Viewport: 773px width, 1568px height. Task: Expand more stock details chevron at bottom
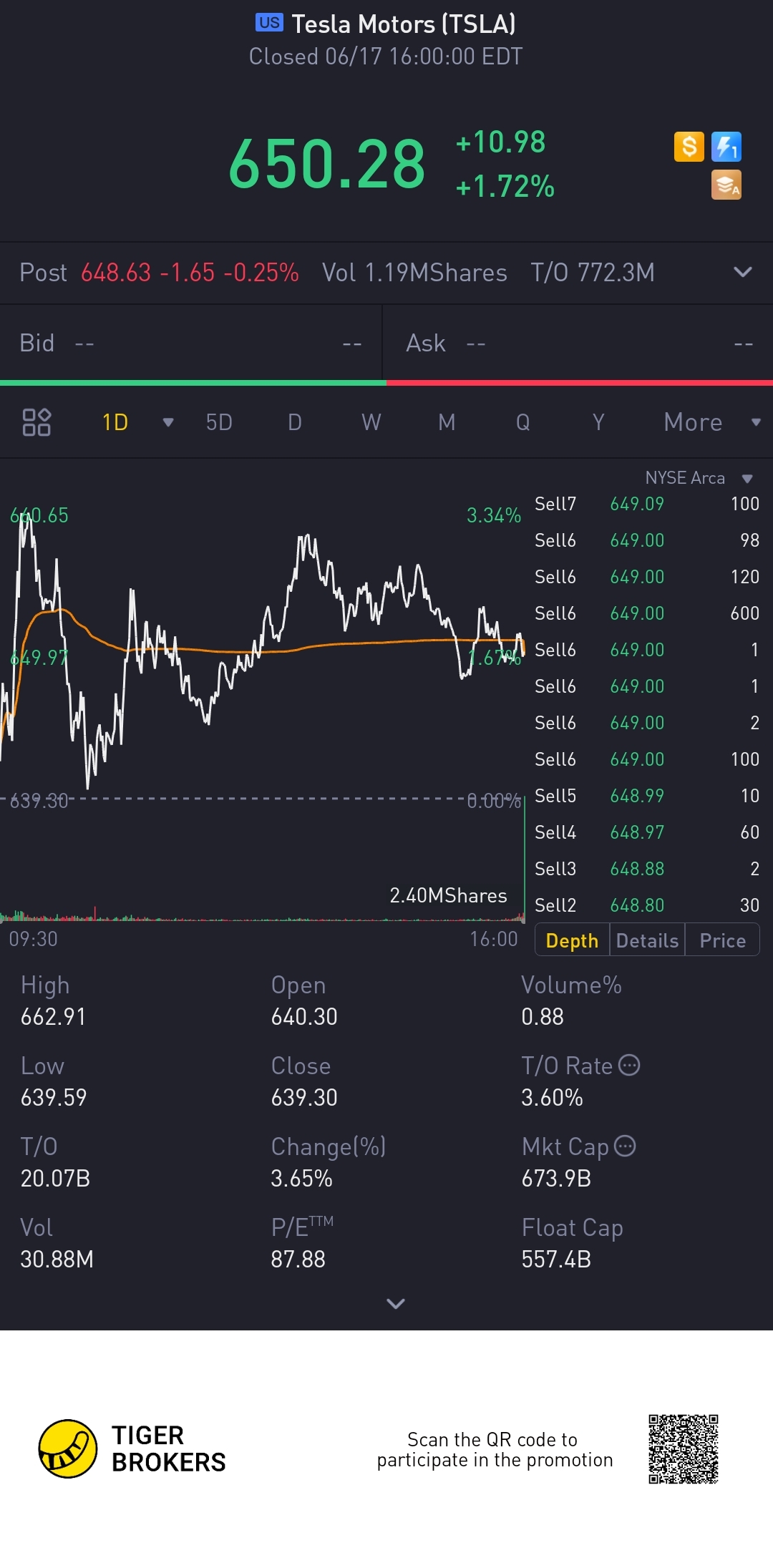coord(396,1303)
